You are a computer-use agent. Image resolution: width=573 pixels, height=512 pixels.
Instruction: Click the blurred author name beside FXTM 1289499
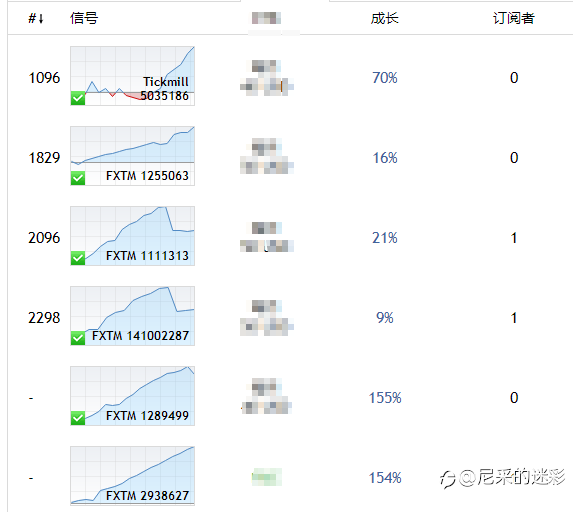[267, 396]
